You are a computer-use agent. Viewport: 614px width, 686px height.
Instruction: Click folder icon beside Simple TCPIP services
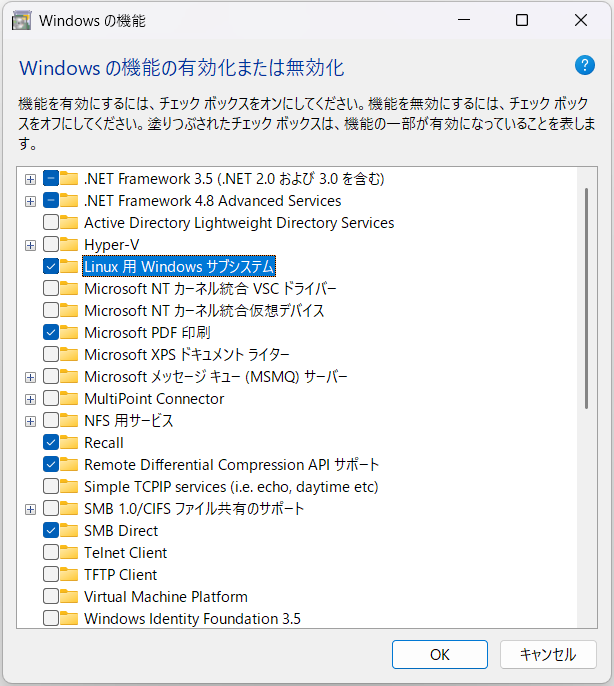tap(69, 486)
